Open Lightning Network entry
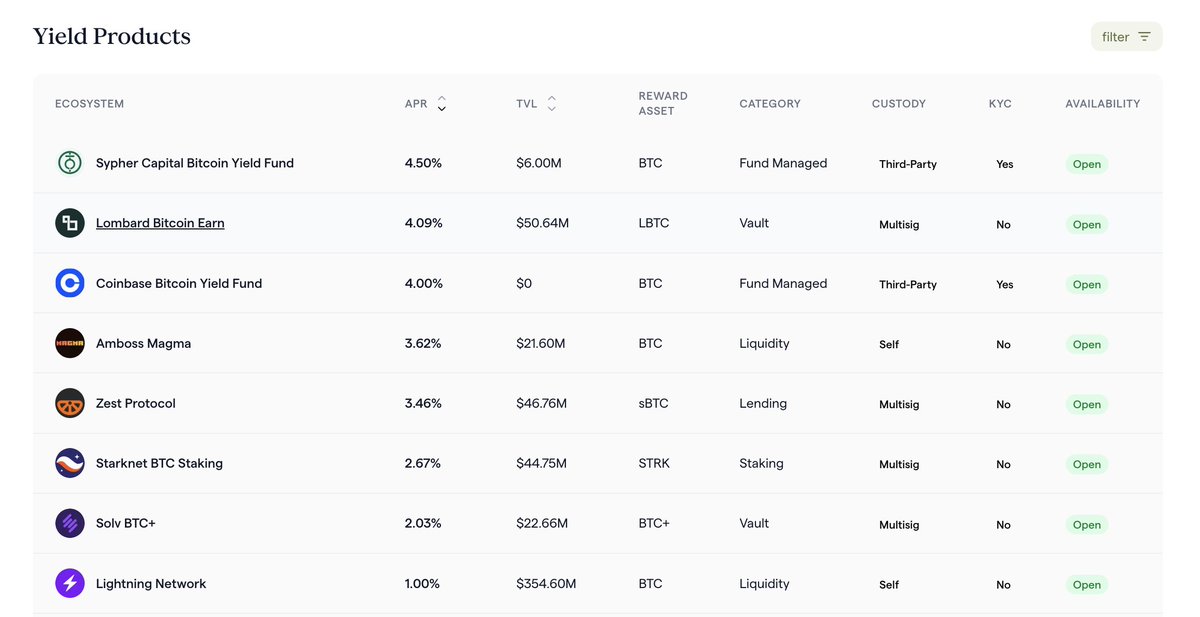 click(151, 583)
